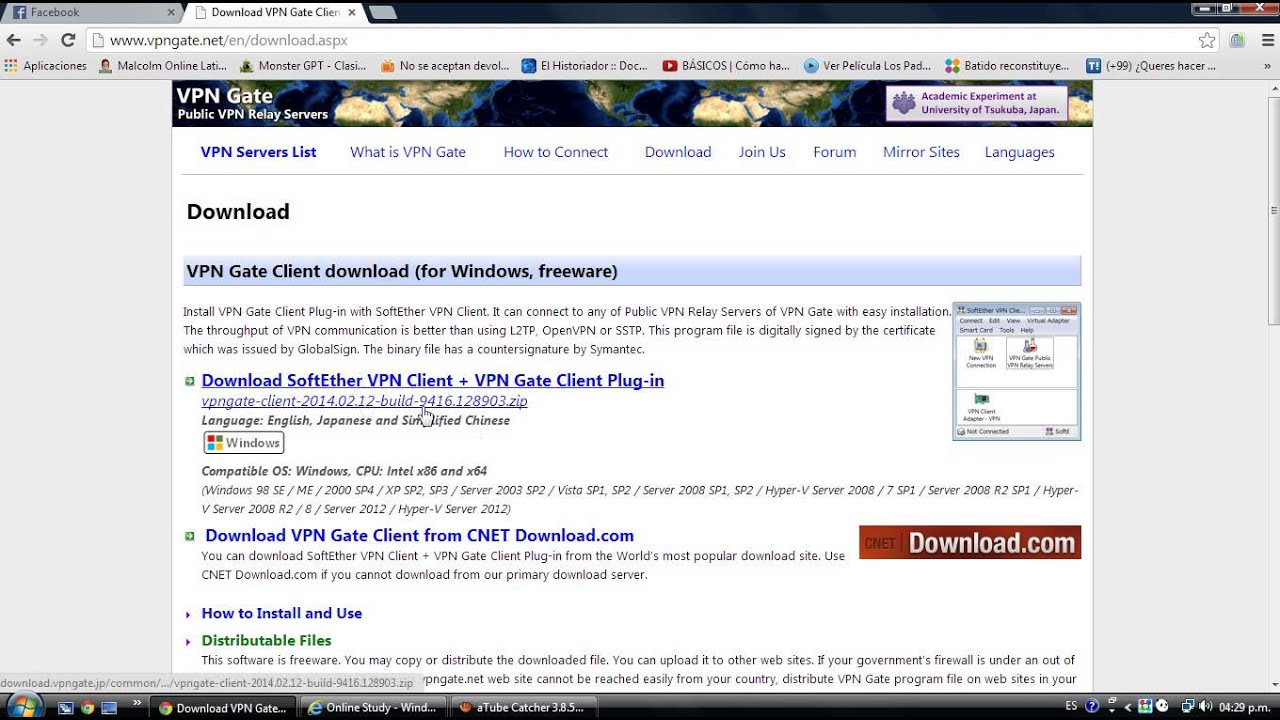Click the University of Tsukuba academic experiment badge
The height and width of the screenshot is (720, 1280).
coord(976,103)
